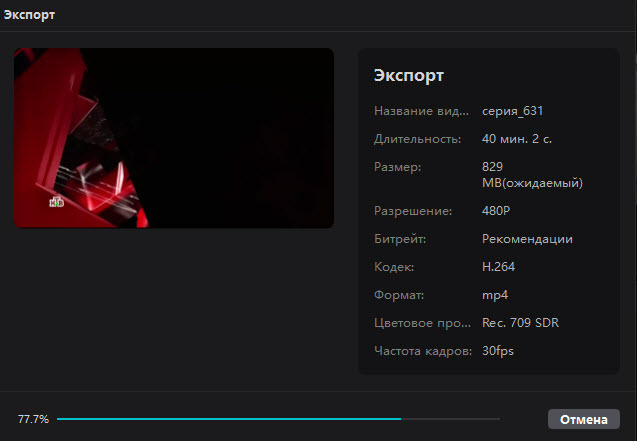Image resolution: width=637 pixels, height=441 pixels.
Task: Click the resolution value 480P
Action: 496,211
